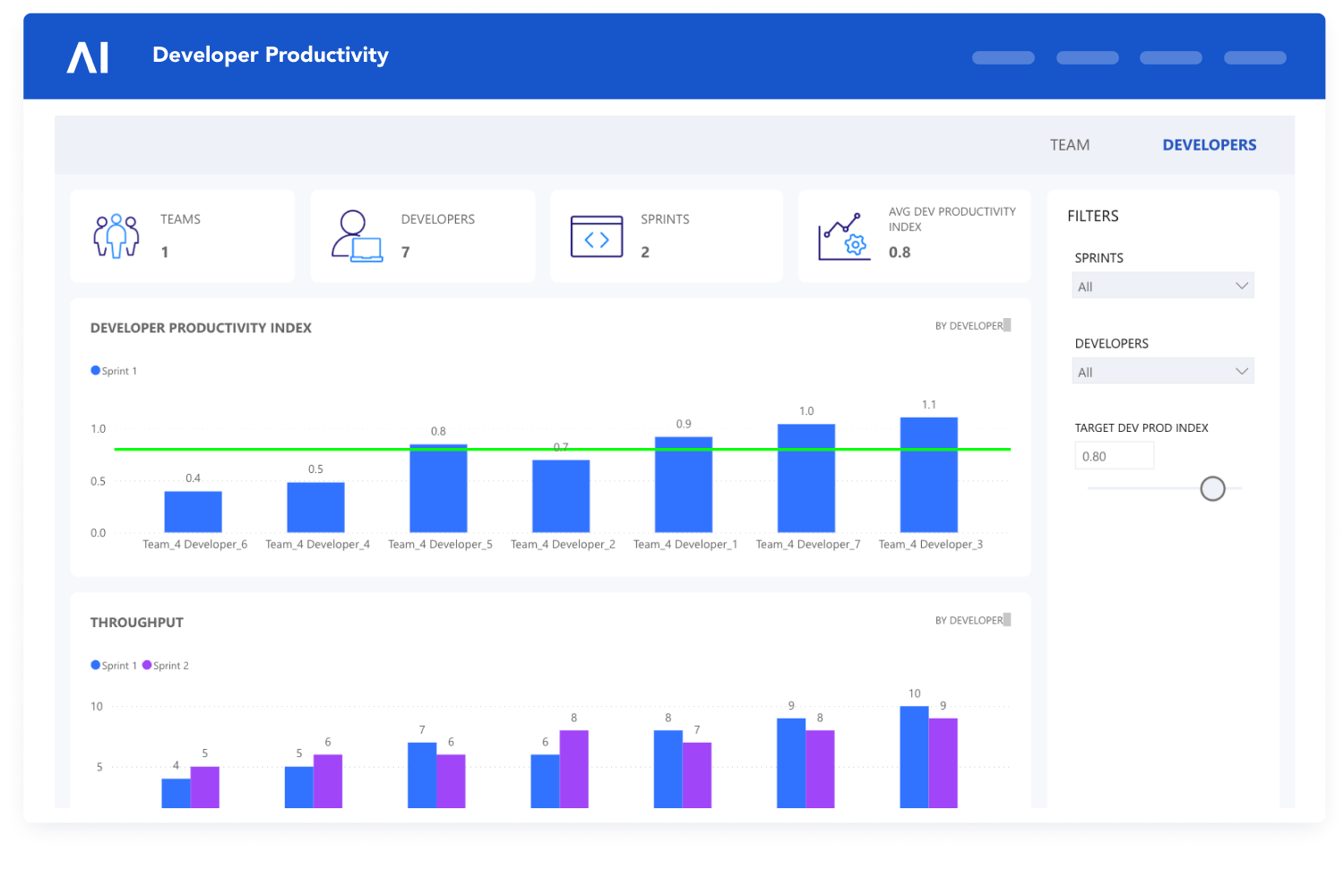This screenshot has width=1344, height=896.
Task: Toggle Sprint 1 legend in Throughput chart
Action: tap(114, 666)
